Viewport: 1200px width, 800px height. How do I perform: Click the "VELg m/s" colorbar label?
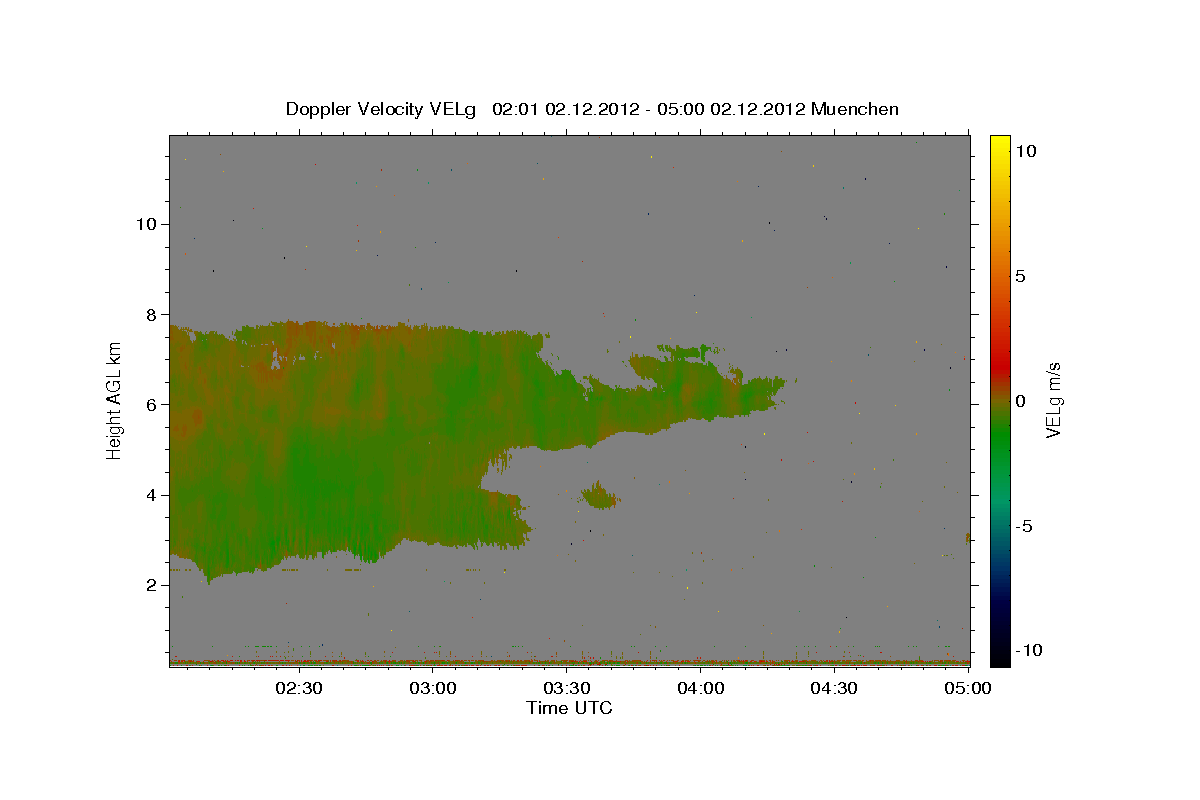(x=1052, y=400)
